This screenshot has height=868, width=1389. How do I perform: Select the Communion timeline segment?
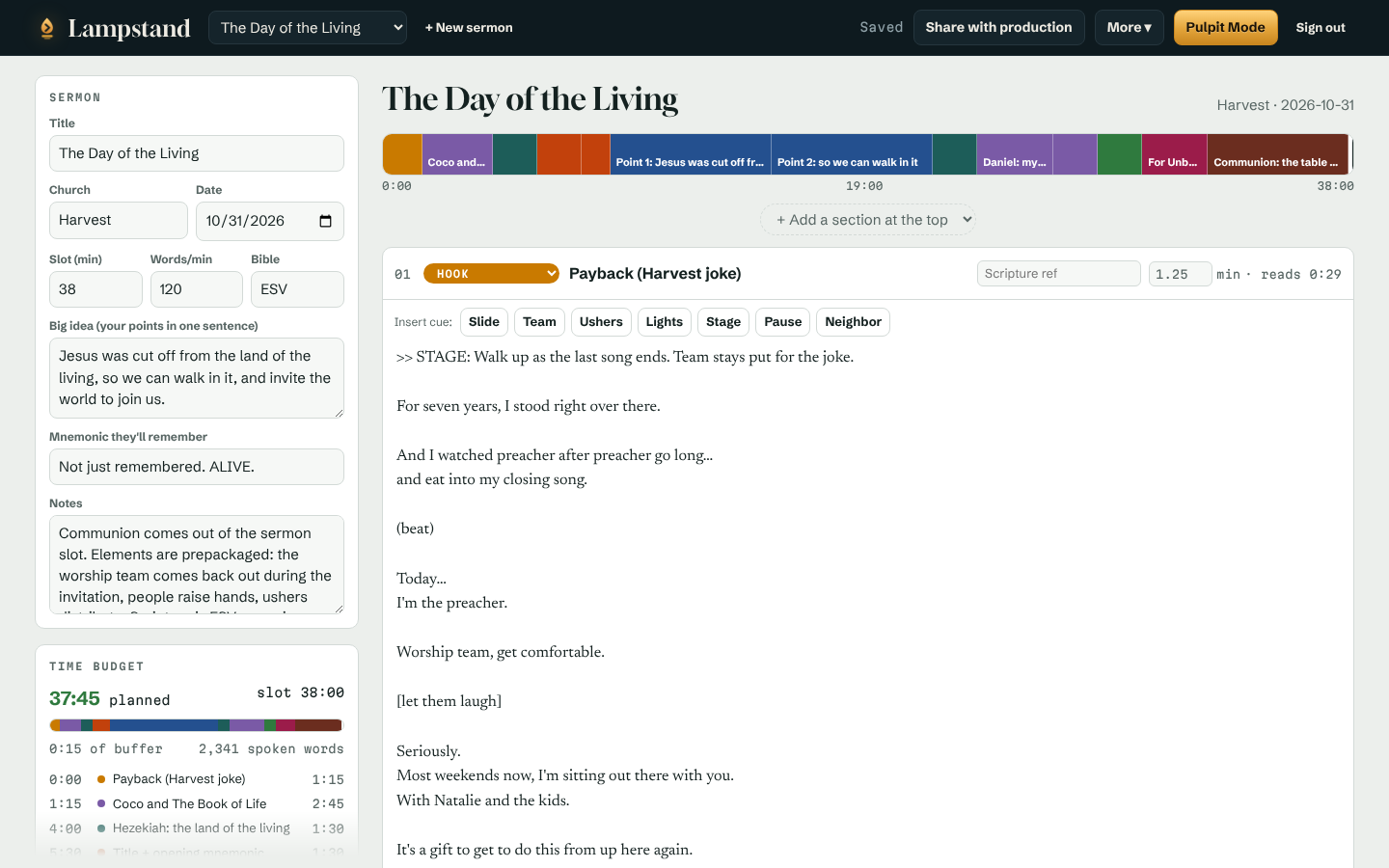click(1277, 154)
